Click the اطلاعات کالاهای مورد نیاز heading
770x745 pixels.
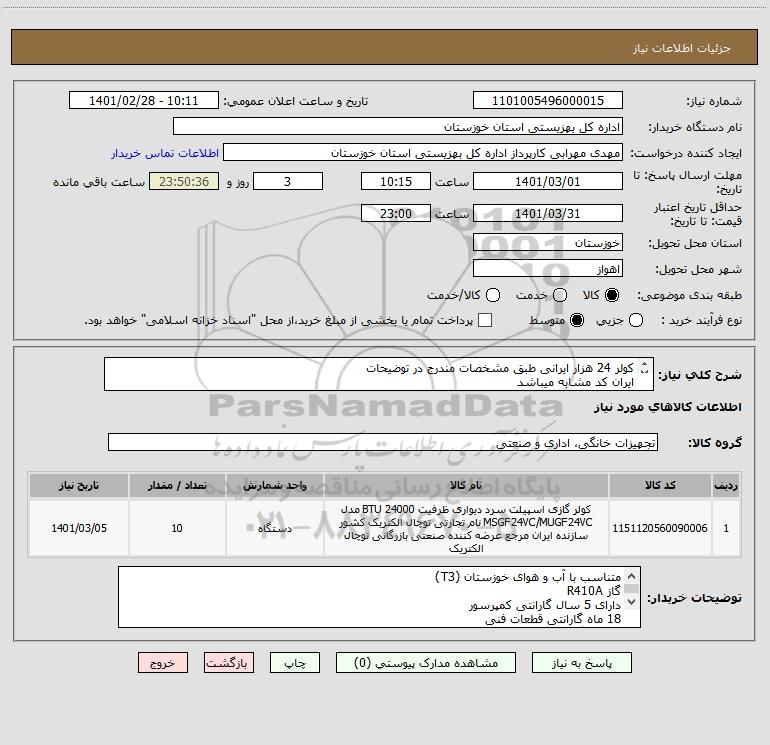(x=667, y=407)
